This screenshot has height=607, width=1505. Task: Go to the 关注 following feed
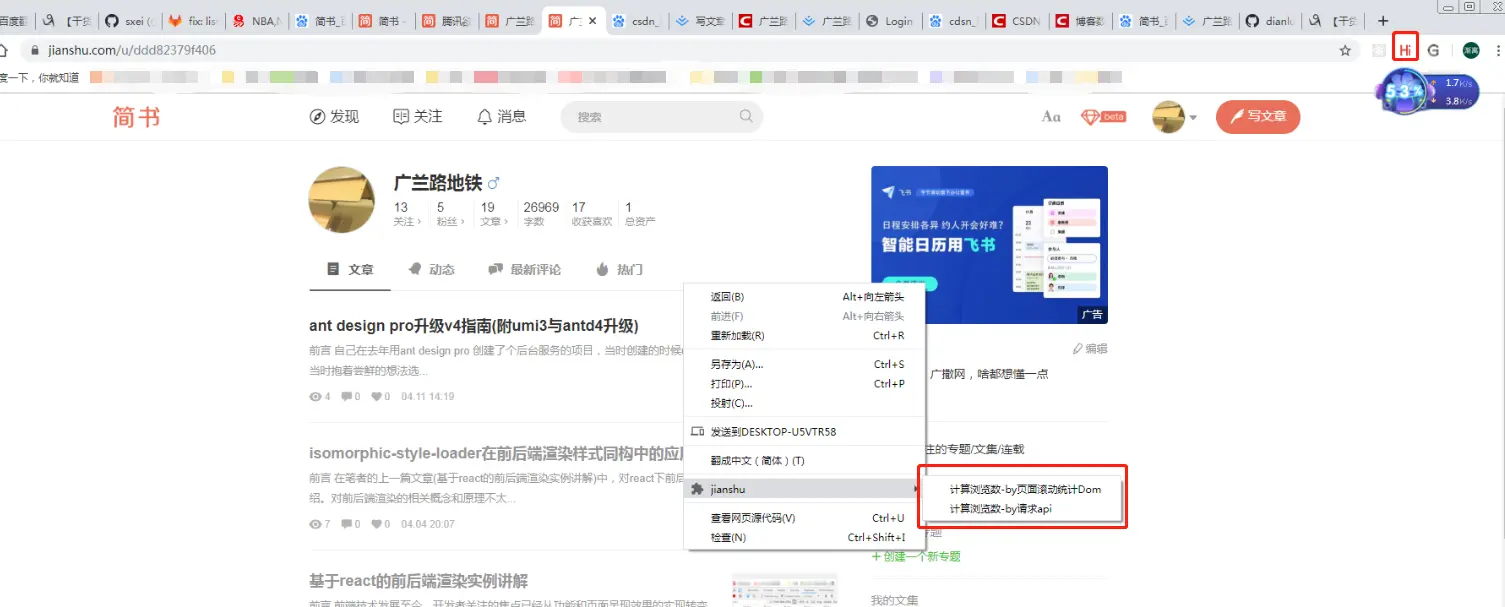417,117
